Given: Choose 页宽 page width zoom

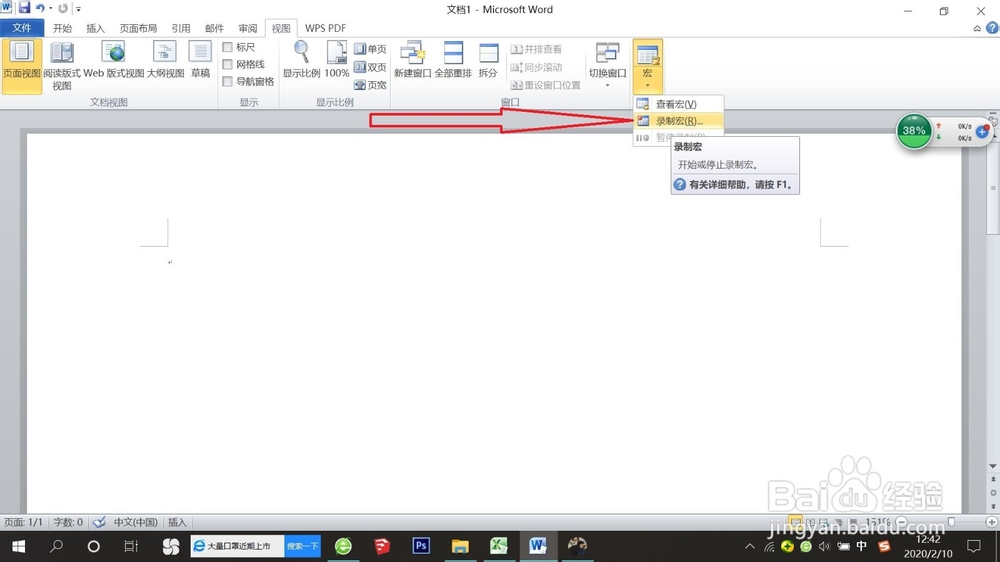Looking at the screenshot, I should (371, 85).
